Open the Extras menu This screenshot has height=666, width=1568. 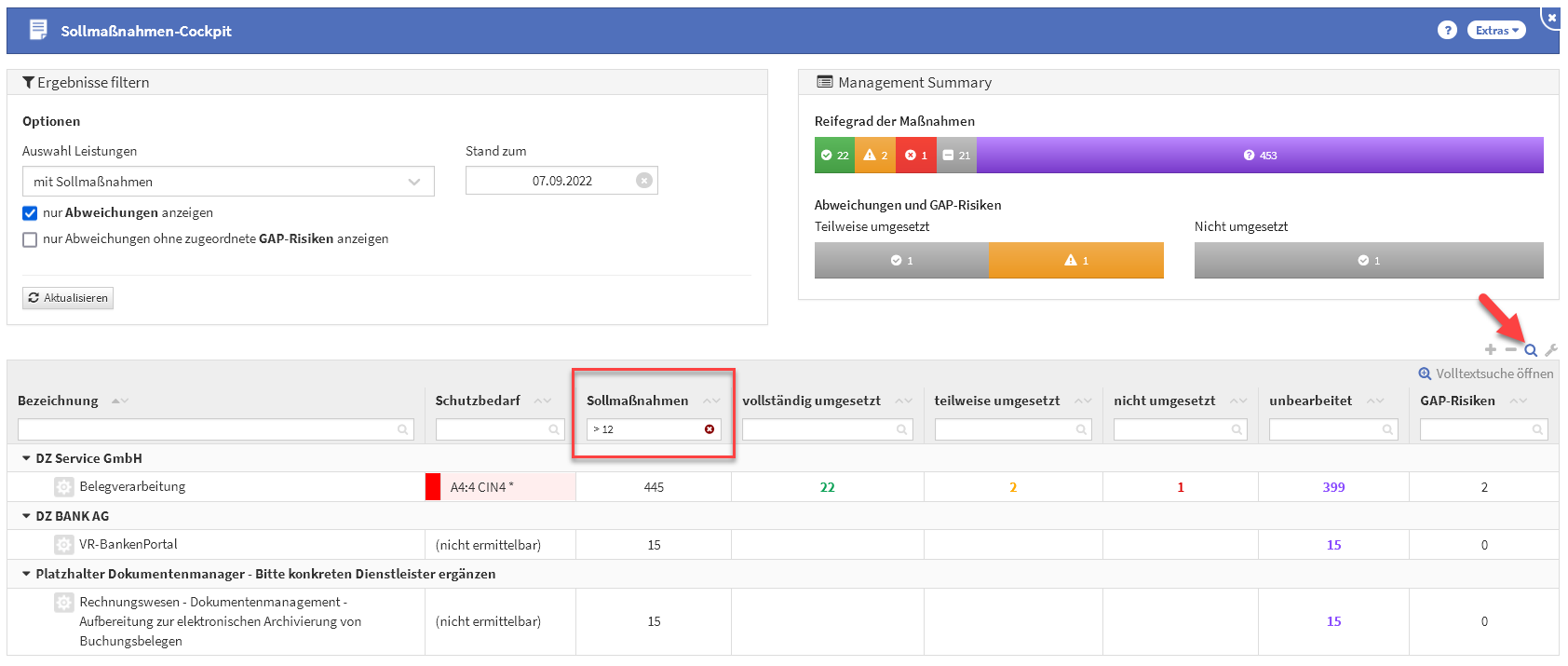tap(1496, 31)
